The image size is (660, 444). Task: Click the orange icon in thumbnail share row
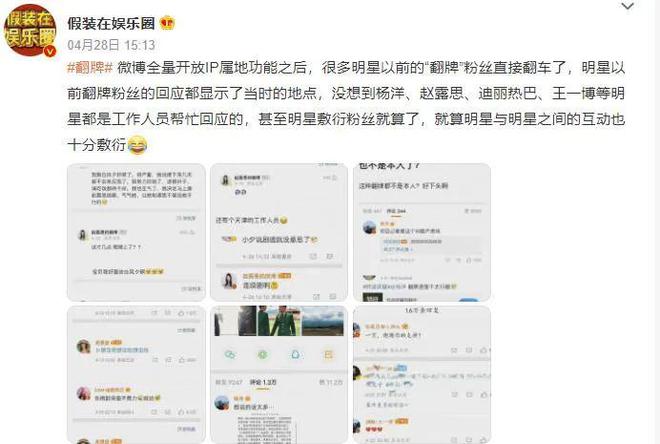click(x=328, y=354)
